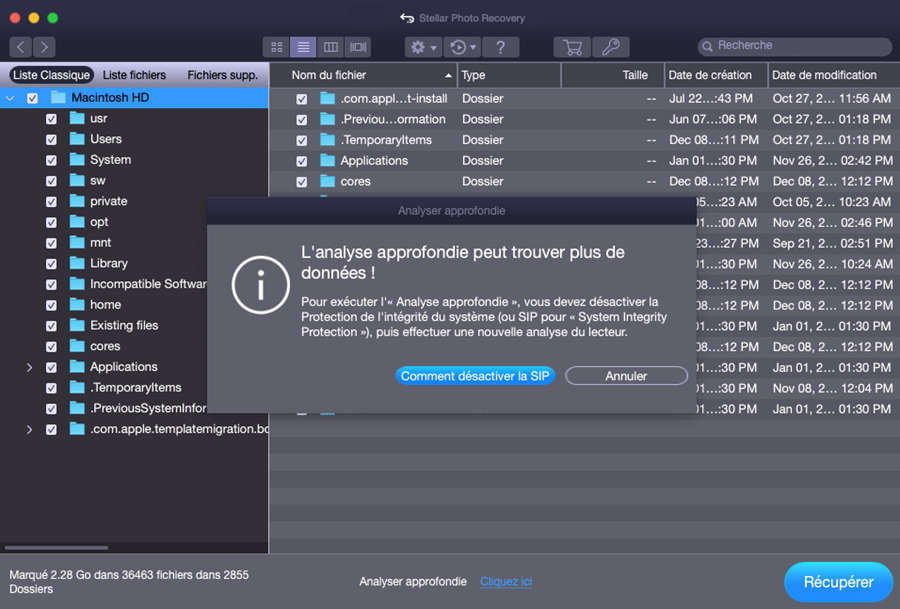Click the Récupérer button

coord(838,582)
